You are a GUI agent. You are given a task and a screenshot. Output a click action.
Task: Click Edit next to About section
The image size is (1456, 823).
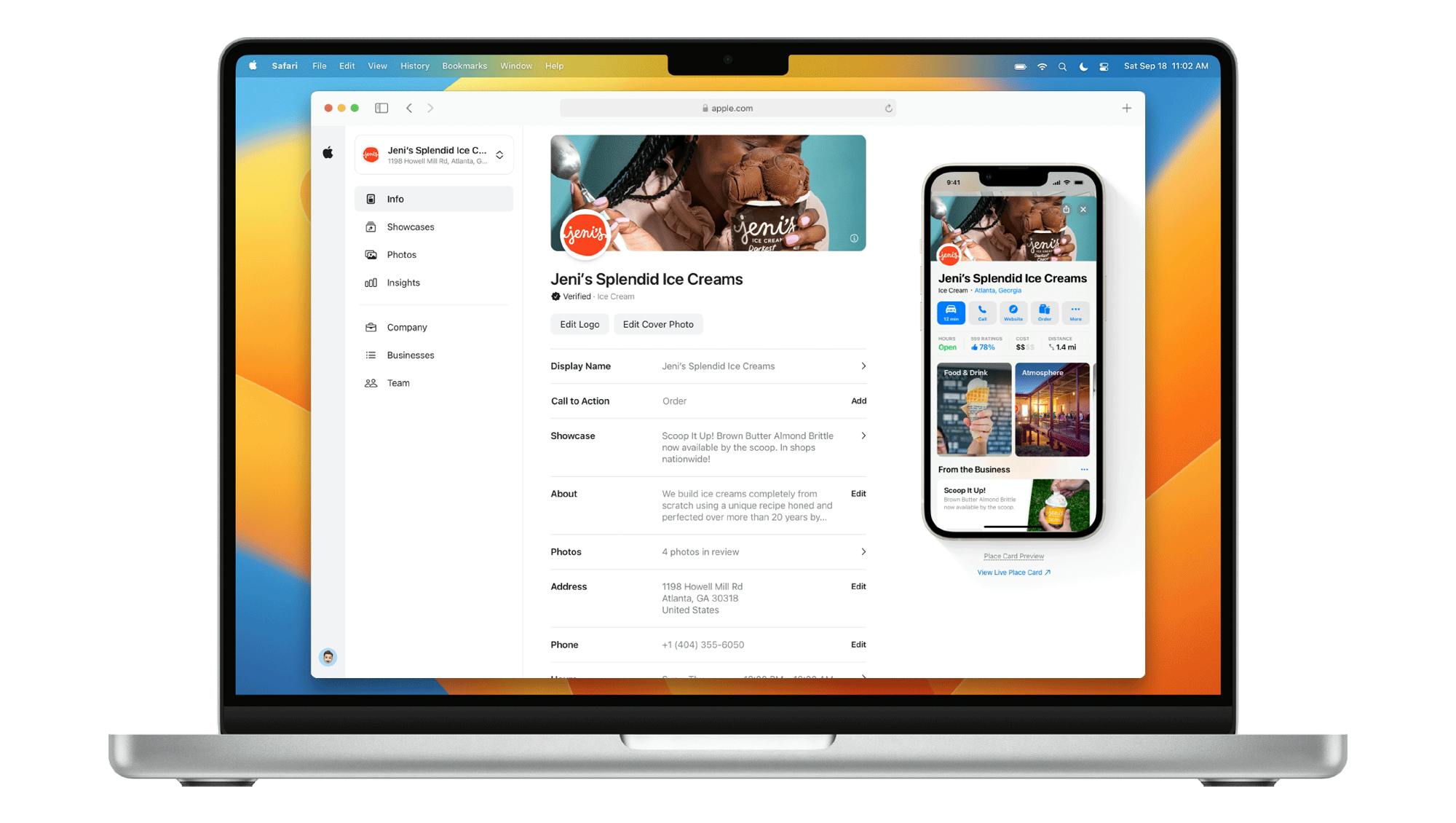(x=857, y=493)
